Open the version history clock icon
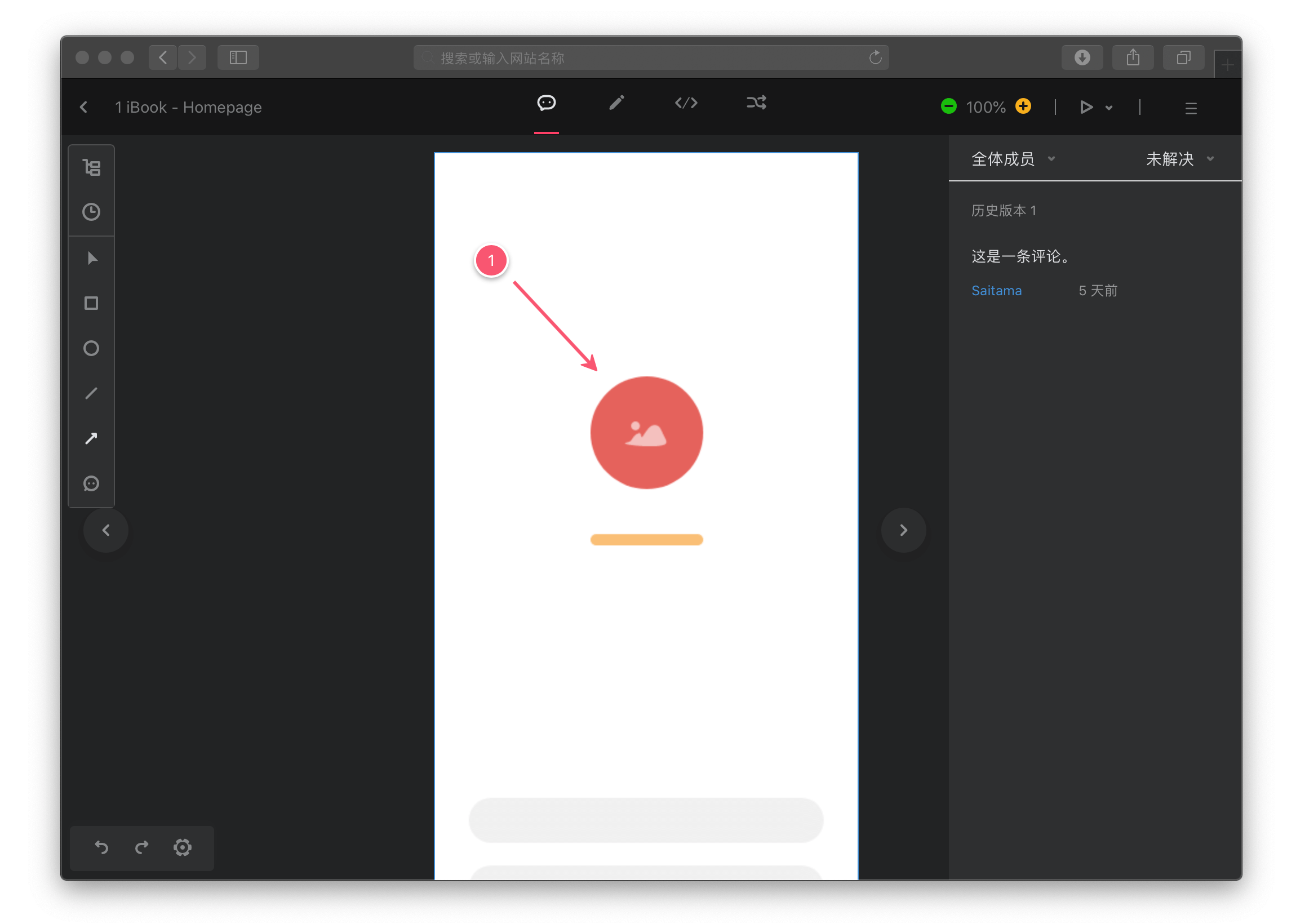1296x924 pixels. (x=91, y=212)
